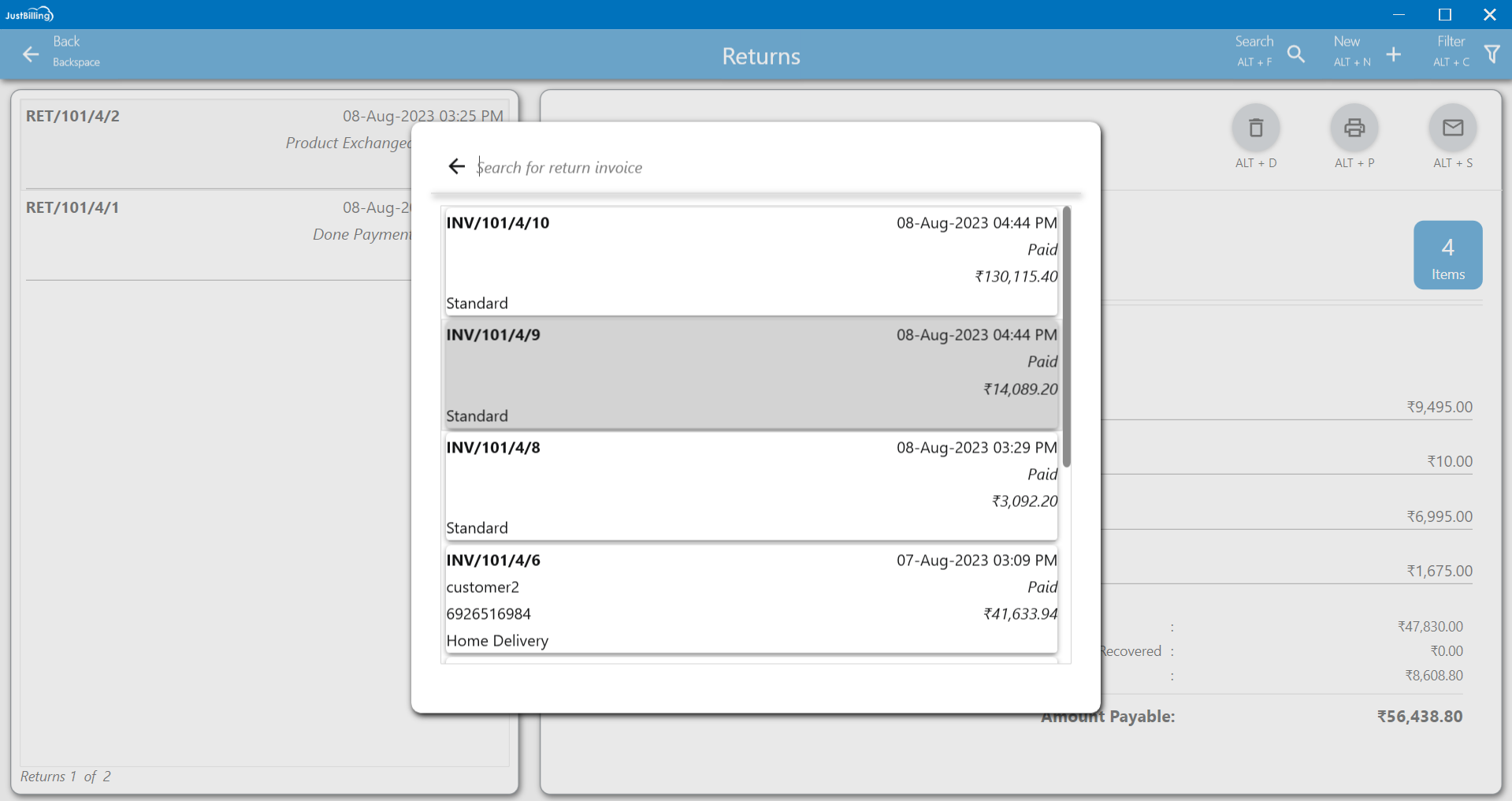Maximize the JustBilling window
This screenshot has width=1512, height=801.
point(1444,14)
